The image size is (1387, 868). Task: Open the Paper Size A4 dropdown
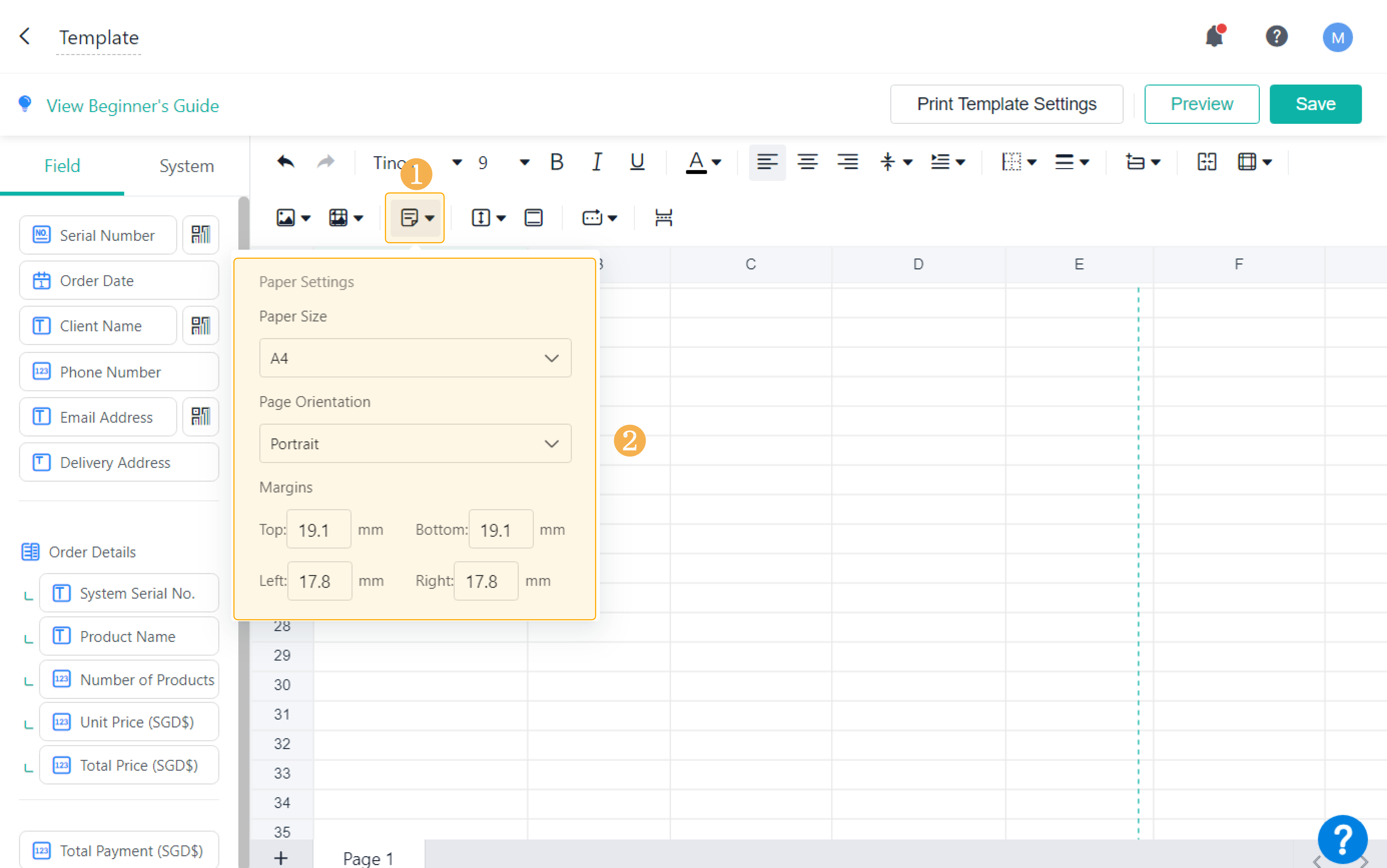point(415,358)
